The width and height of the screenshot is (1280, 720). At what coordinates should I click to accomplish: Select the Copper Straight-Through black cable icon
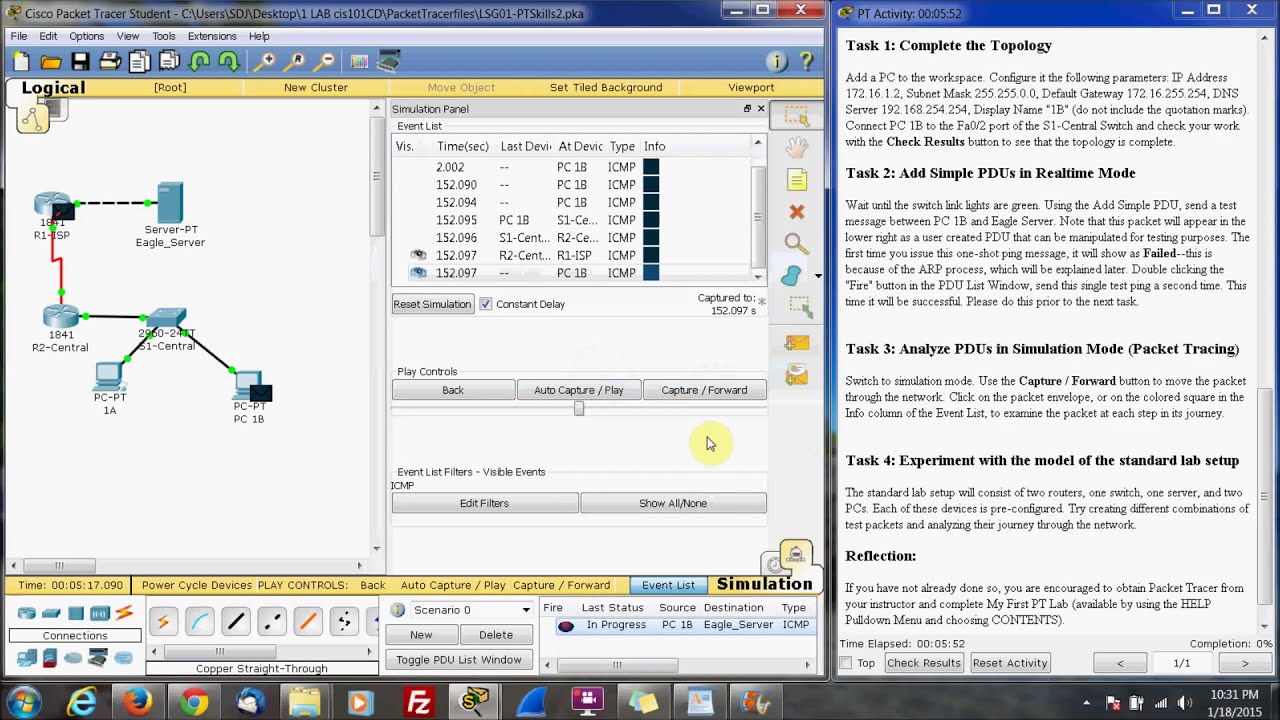(x=235, y=622)
